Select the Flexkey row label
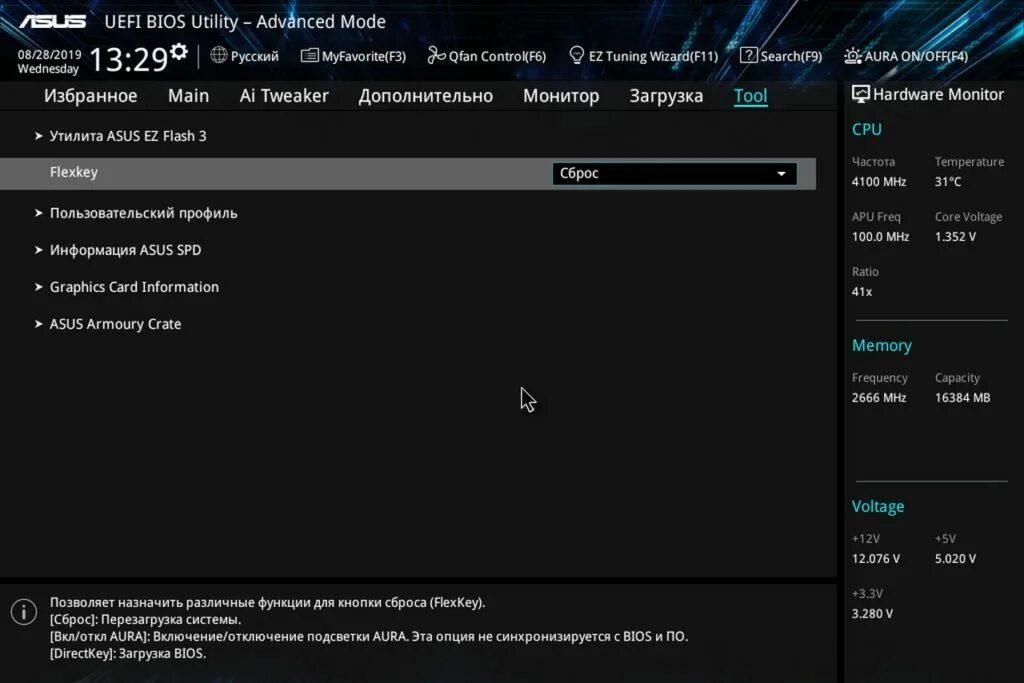This screenshot has height=683, width=1024. click(74, 172)
